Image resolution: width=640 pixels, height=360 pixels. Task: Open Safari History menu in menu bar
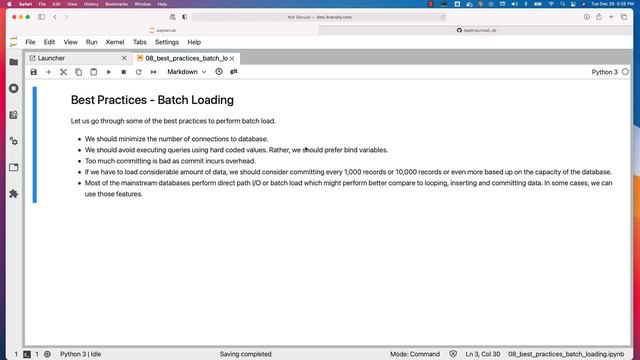tap(91, 4)
